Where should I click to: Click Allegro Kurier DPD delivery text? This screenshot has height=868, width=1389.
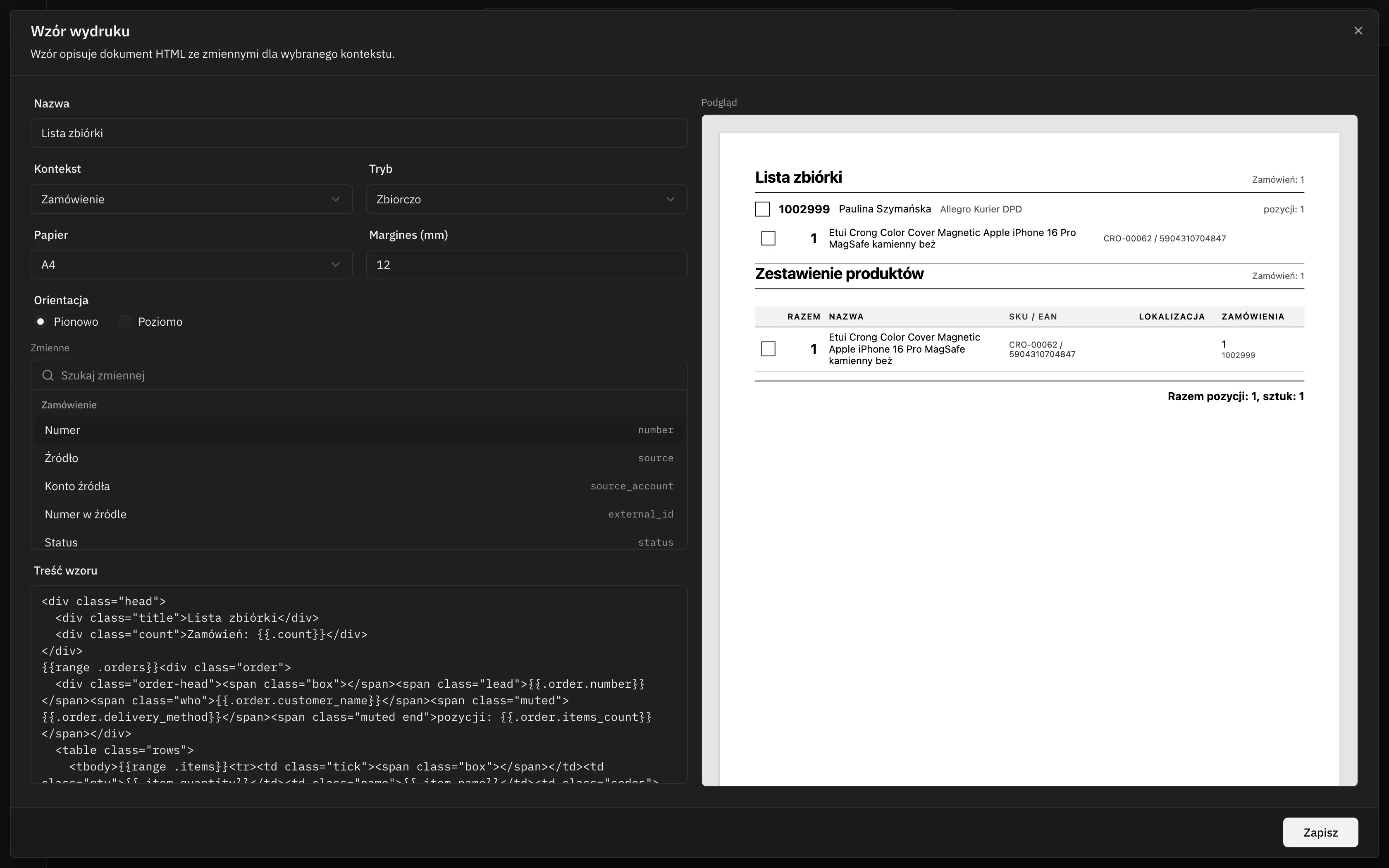(x=981, y=210)
